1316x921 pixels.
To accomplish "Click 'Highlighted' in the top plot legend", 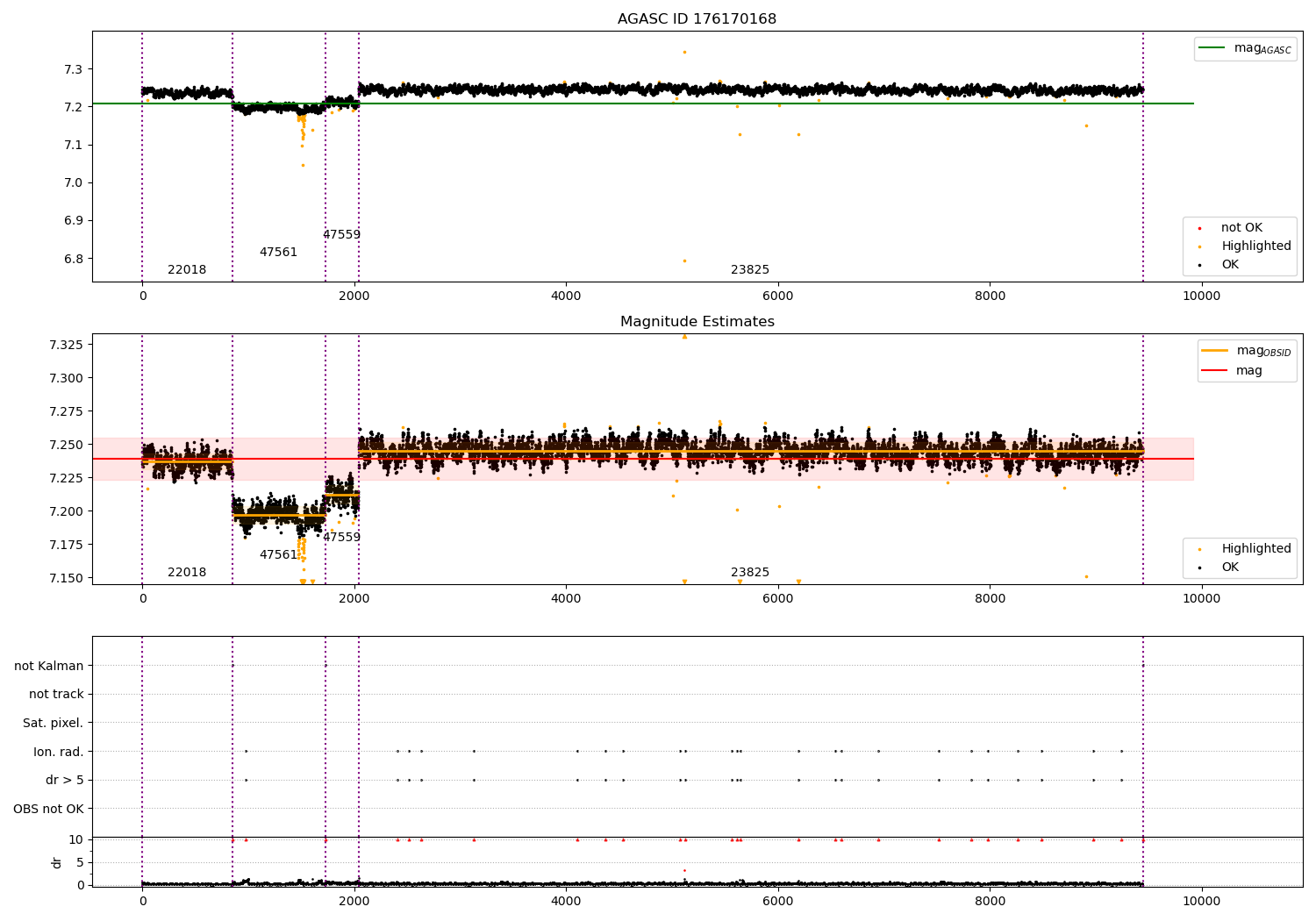I will pyautogui.click(x=1255, y=246).
